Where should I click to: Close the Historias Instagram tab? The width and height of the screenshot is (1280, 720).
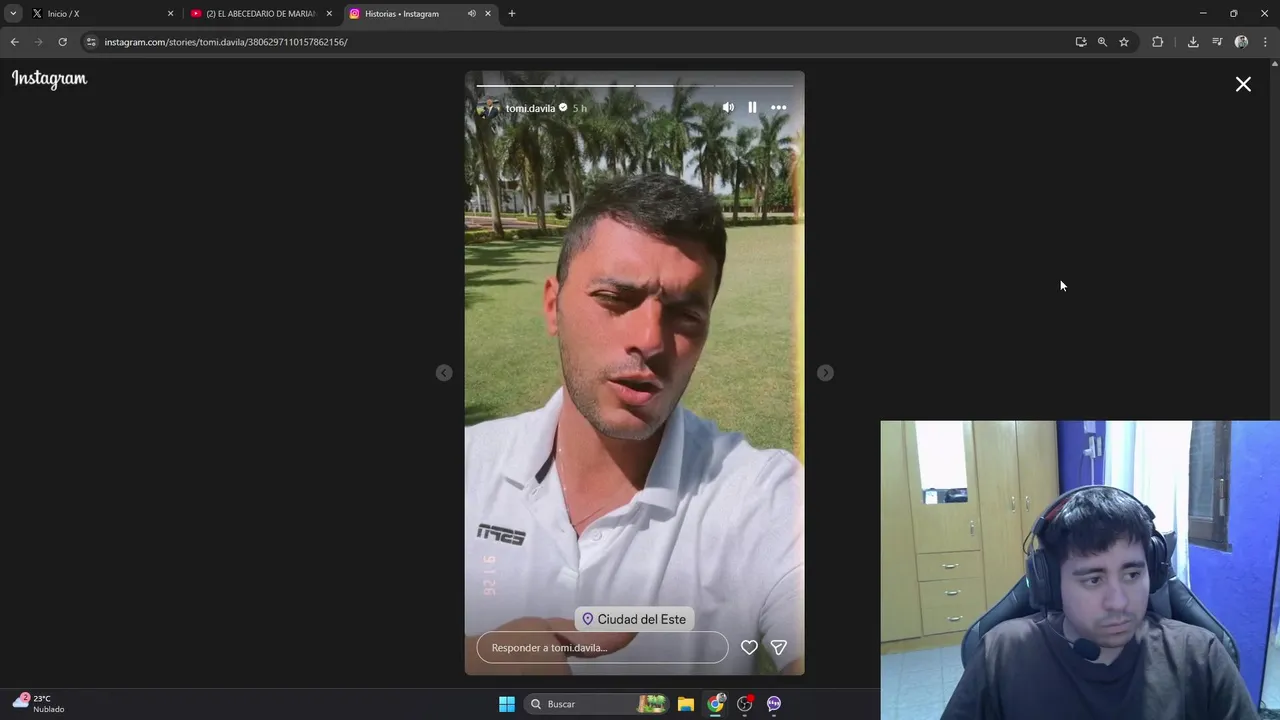pyautogui.click(x=488, y=14)
